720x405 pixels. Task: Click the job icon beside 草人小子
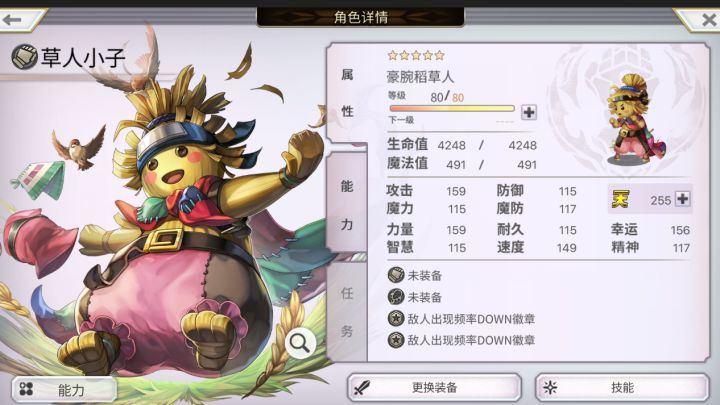coord(24,57)
